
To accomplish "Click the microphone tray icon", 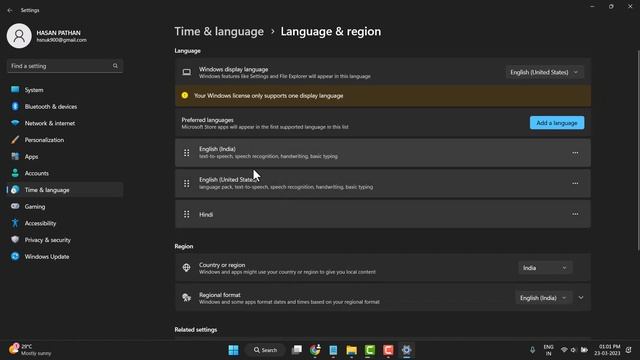I will (x=532, y=350).
